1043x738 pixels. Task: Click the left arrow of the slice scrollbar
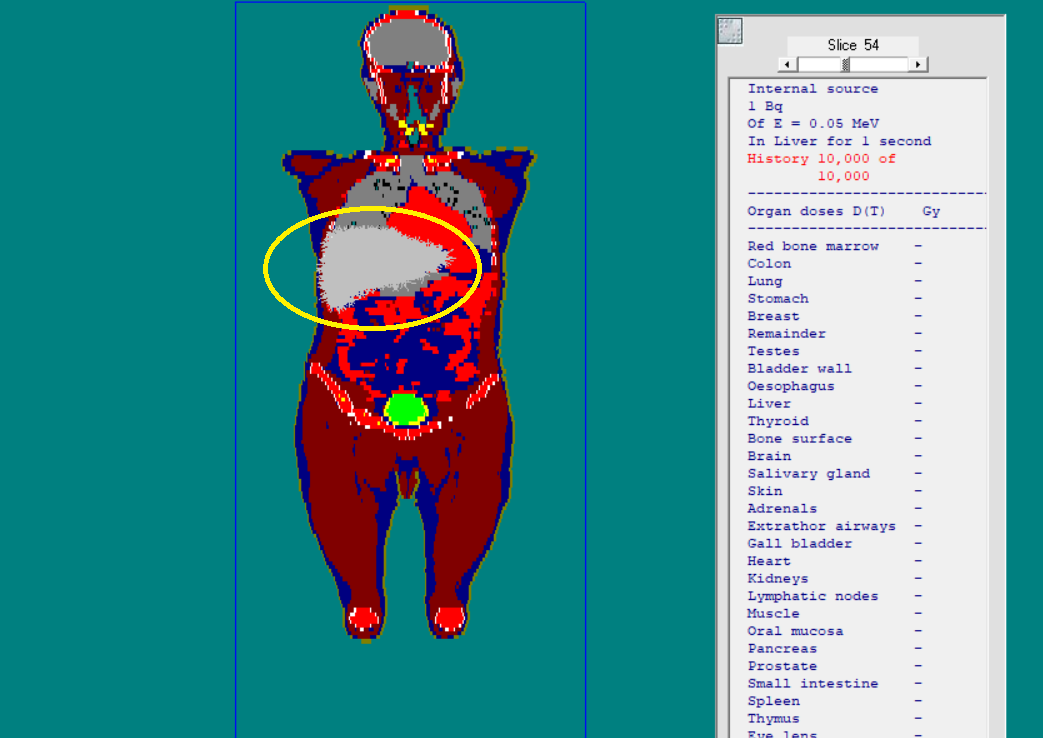point(787,64)
